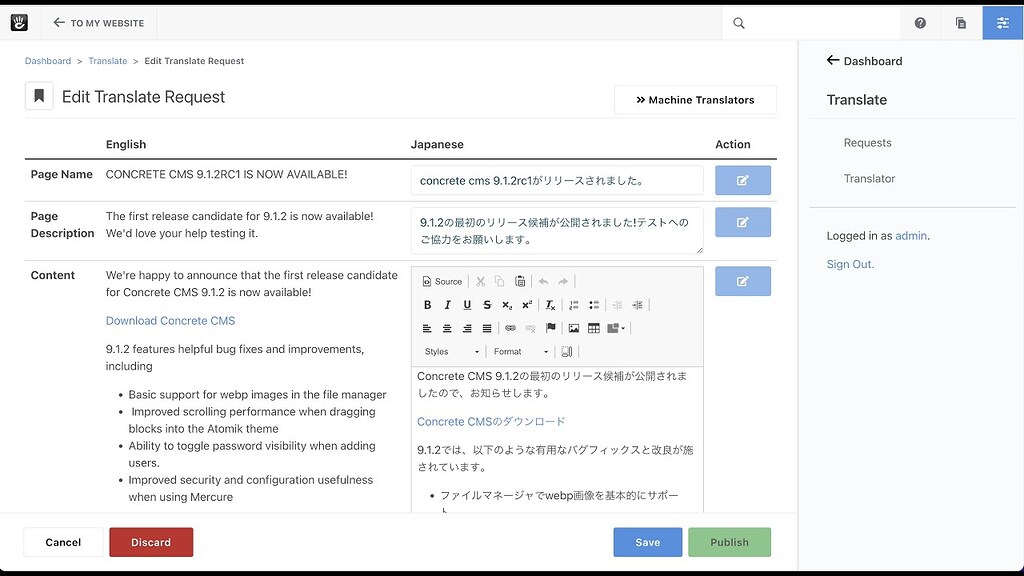Insert a table using the editor toolbar
Image resolution: width=1024 pixels, height=576 pixels.
tap(593, 328)
